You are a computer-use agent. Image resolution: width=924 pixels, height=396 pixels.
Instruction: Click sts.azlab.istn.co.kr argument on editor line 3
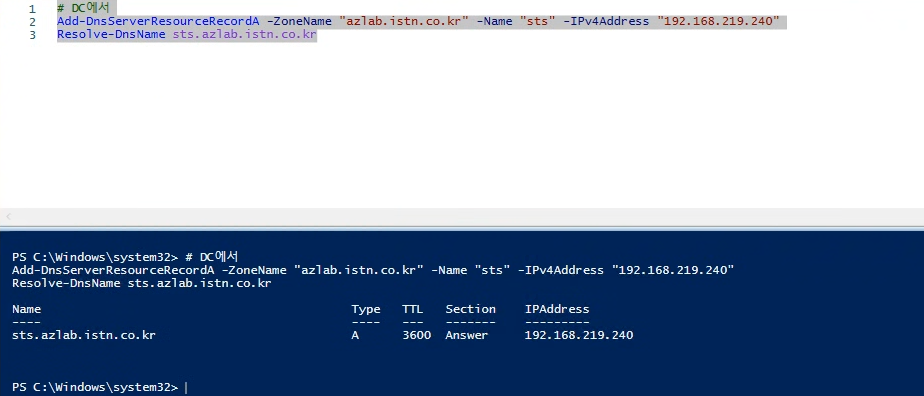(245, 35)
